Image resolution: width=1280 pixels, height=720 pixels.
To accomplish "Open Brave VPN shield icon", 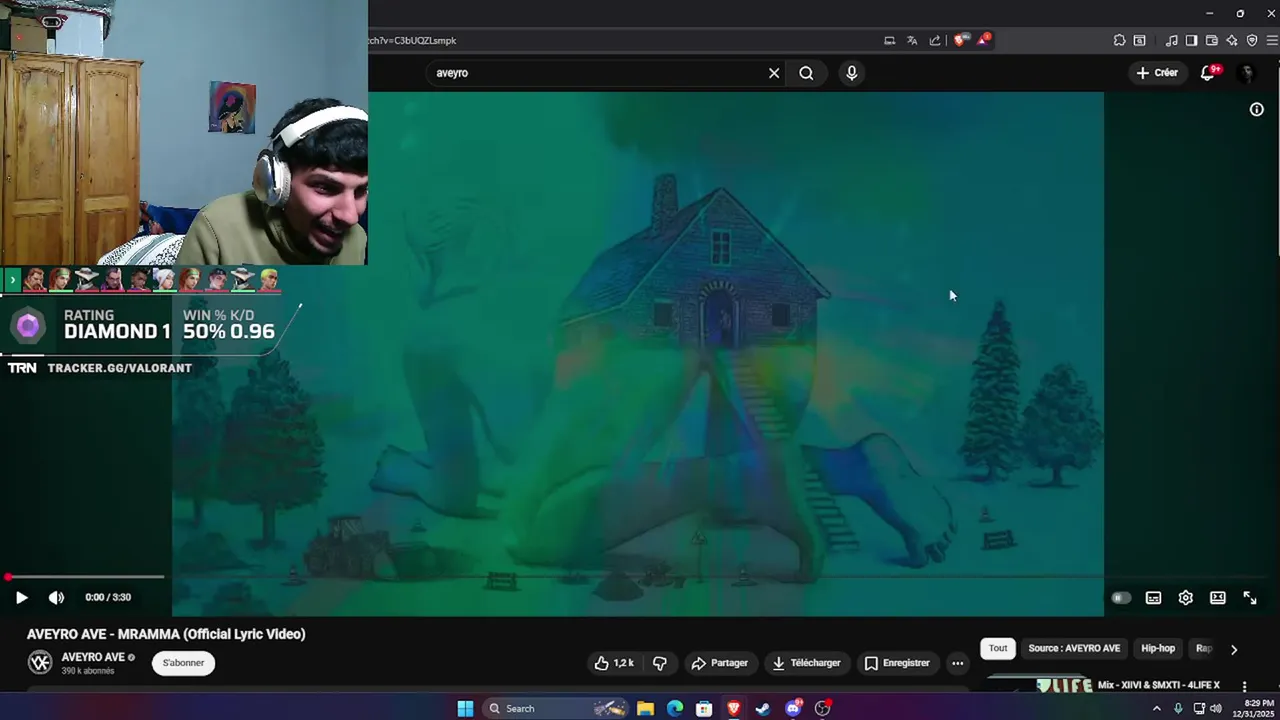I will (x=1252, y=41).
